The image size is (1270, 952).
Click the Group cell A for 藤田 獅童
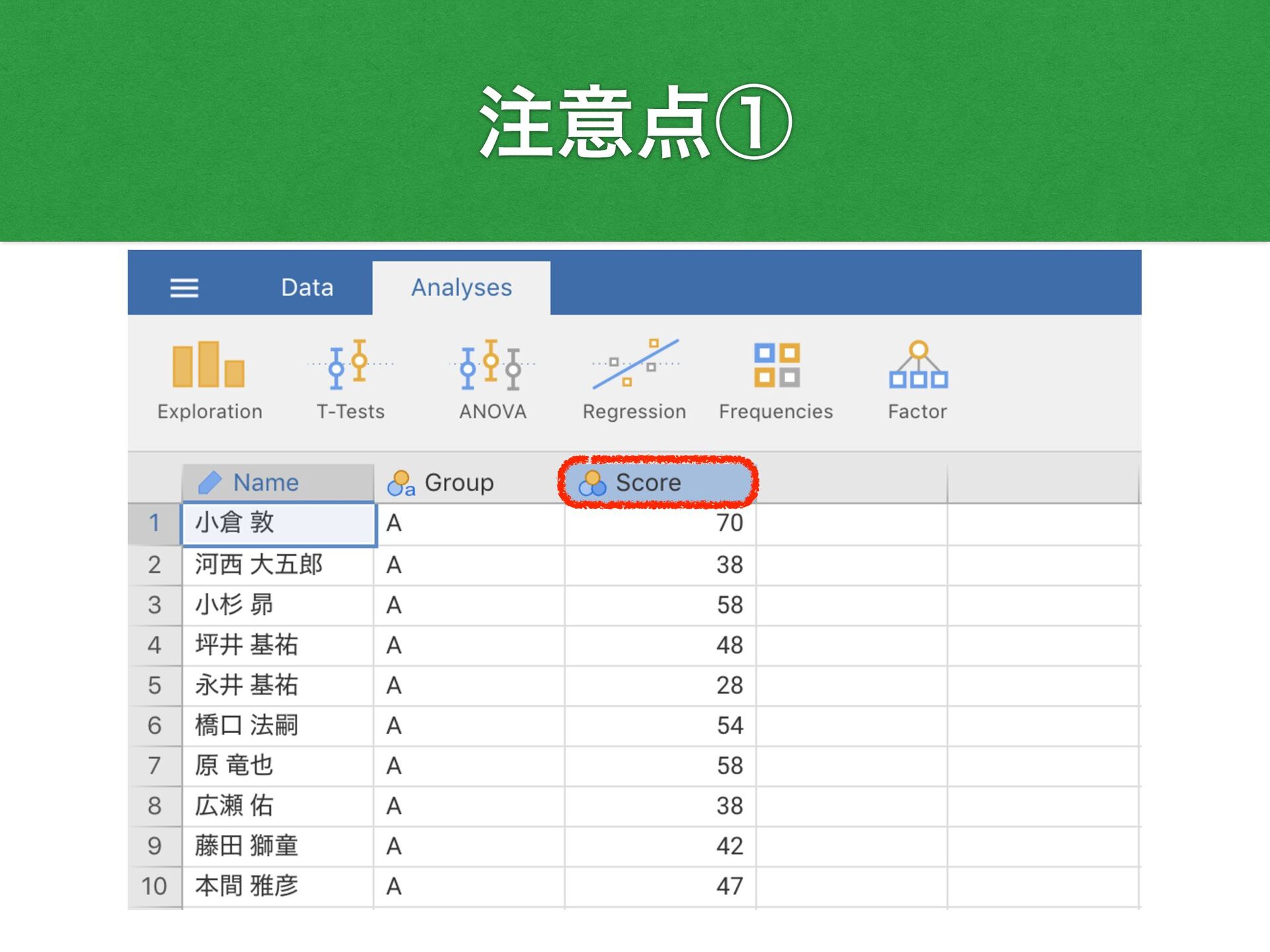[x=470, y=846]
